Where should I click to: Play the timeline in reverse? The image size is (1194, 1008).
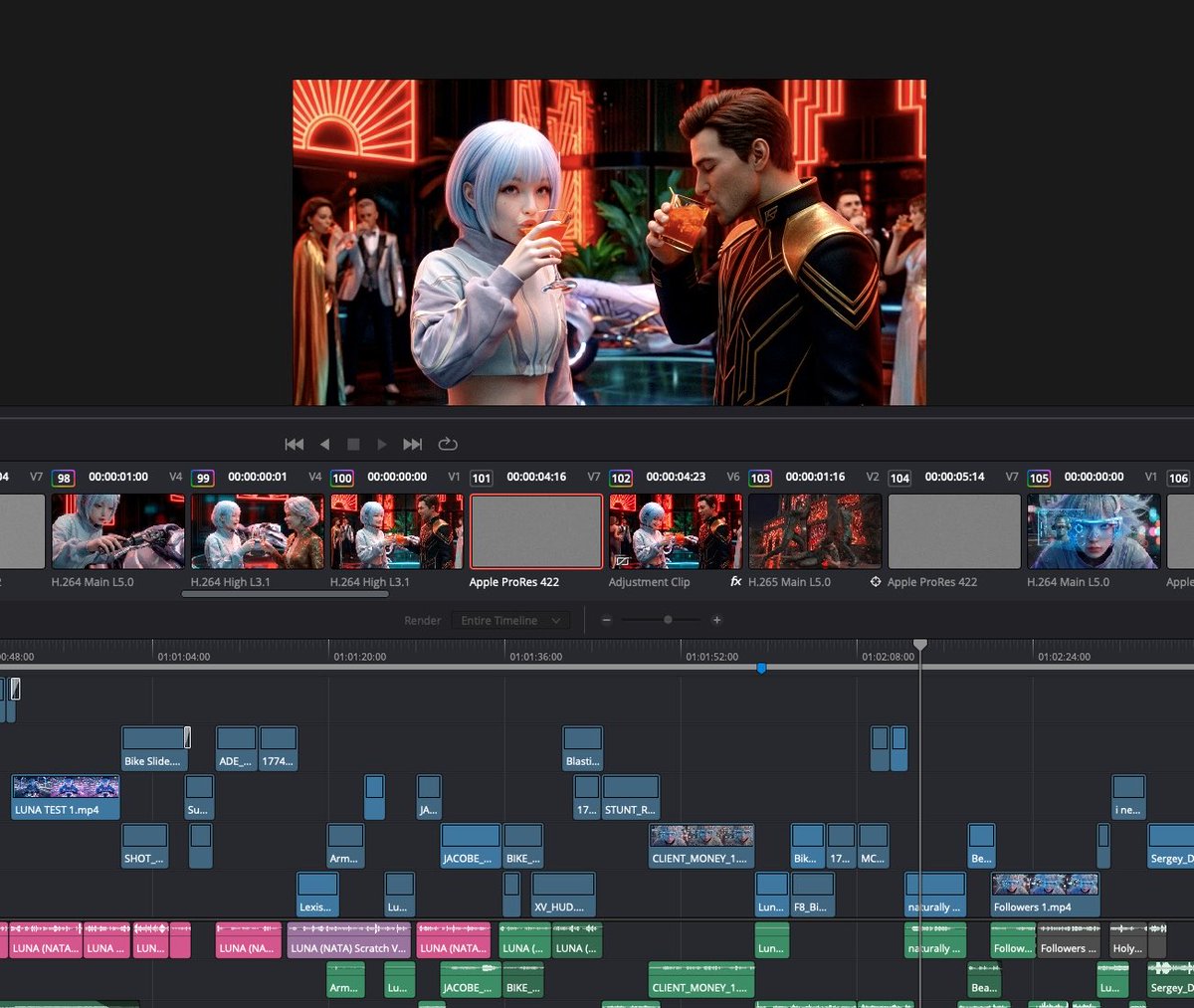point(324,444)
